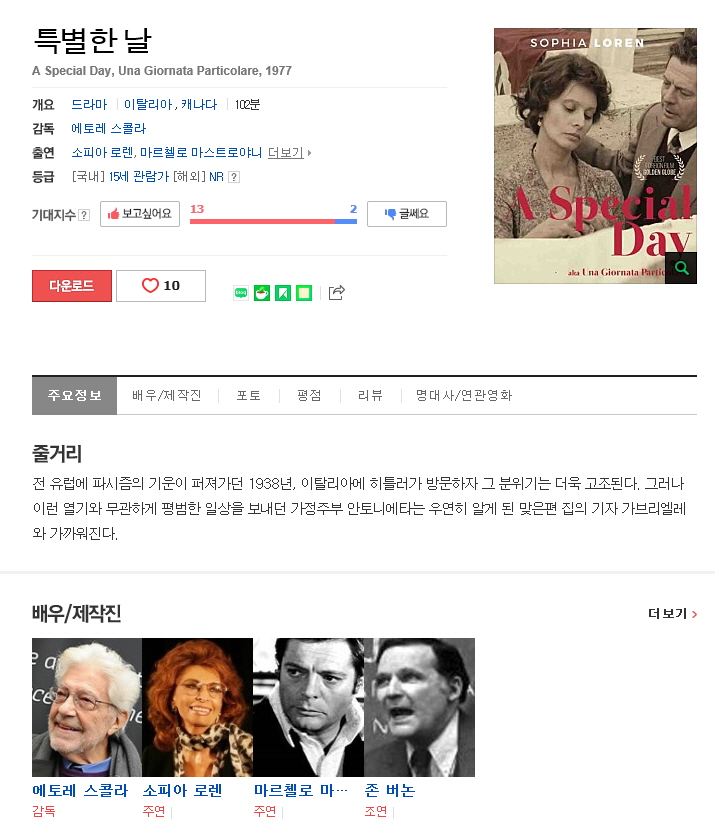Toggle the 보고싶어요 thumbs-up button
The height and width of the screenshot is (833, 715).
tap(140, 214)
